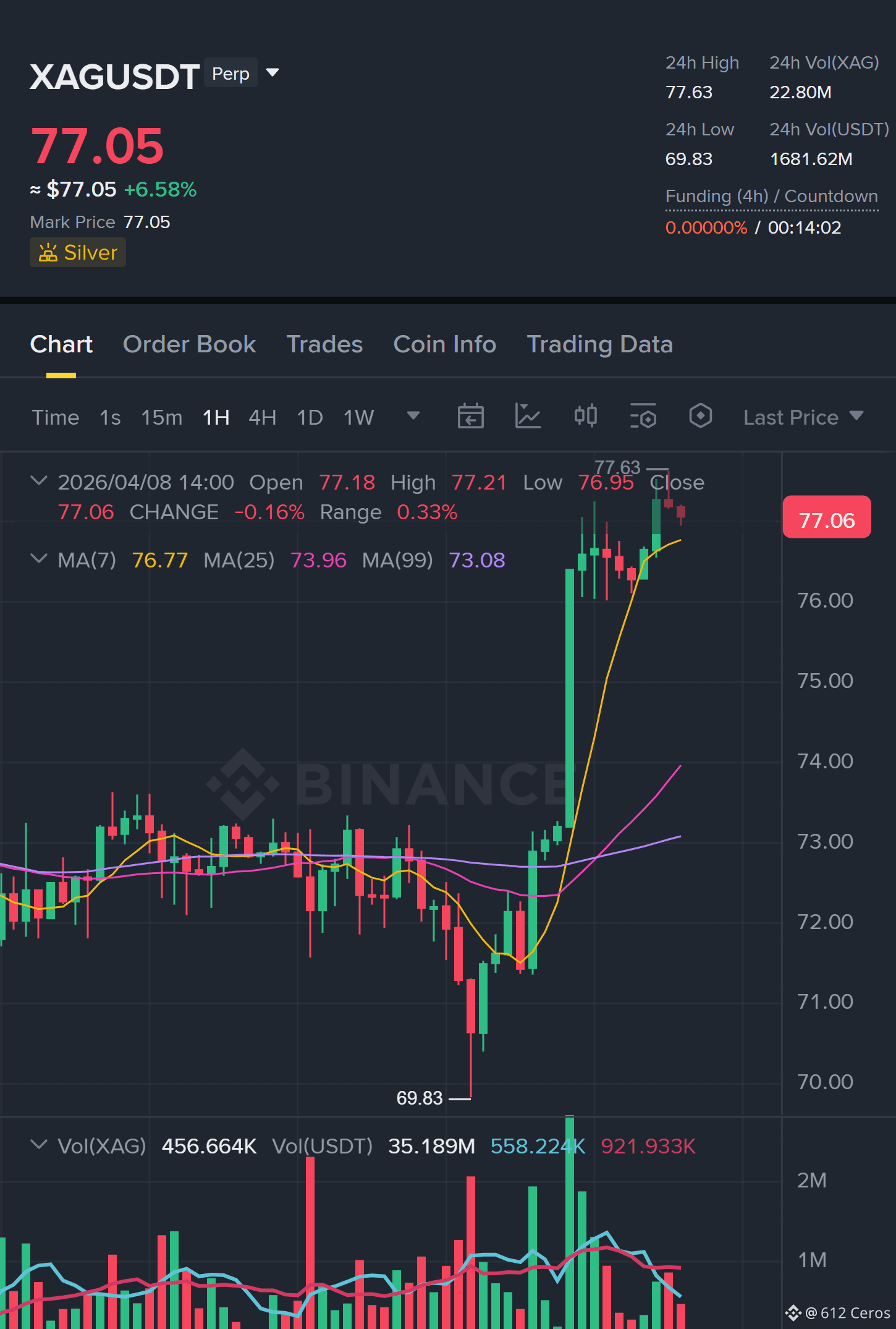Open the XAGUSDT Perp pair dropdown
This screenshot has height=1329, width=896.
coord(273,73)
